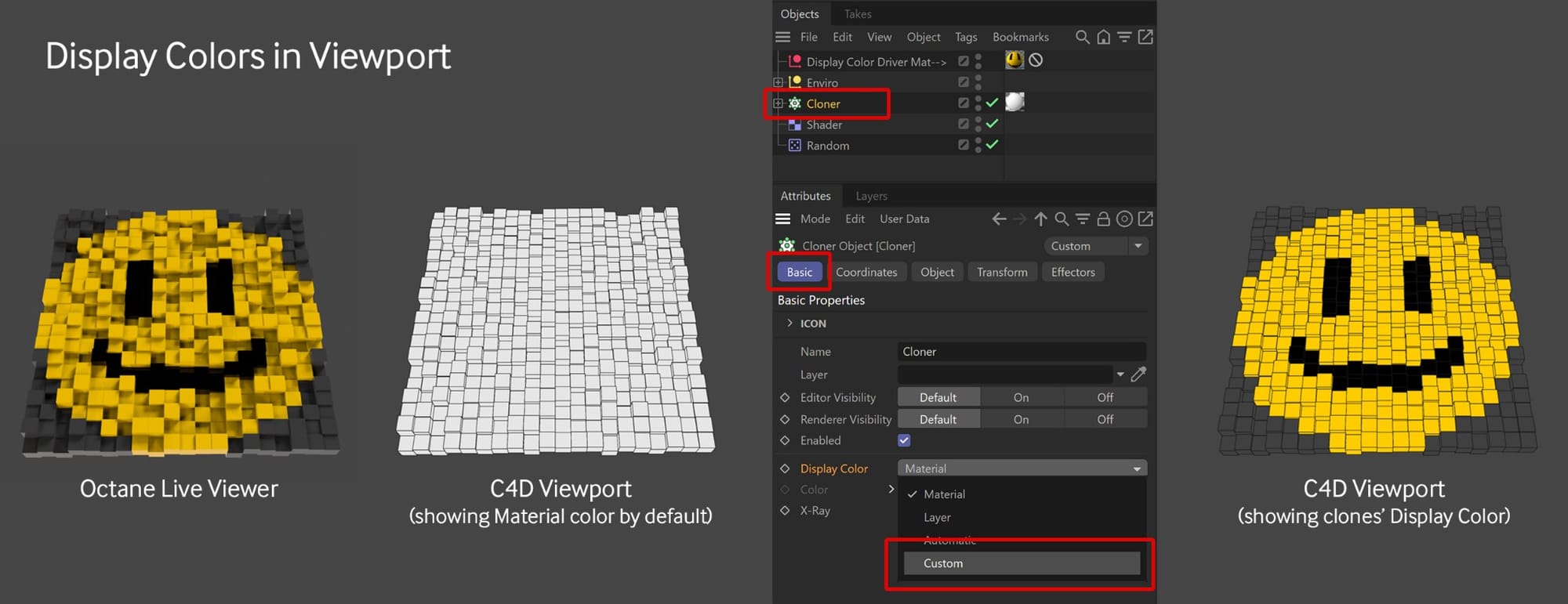The image size is (1568, 604).
Task: Switch to the Takes tab
Action: pos(858,14)
